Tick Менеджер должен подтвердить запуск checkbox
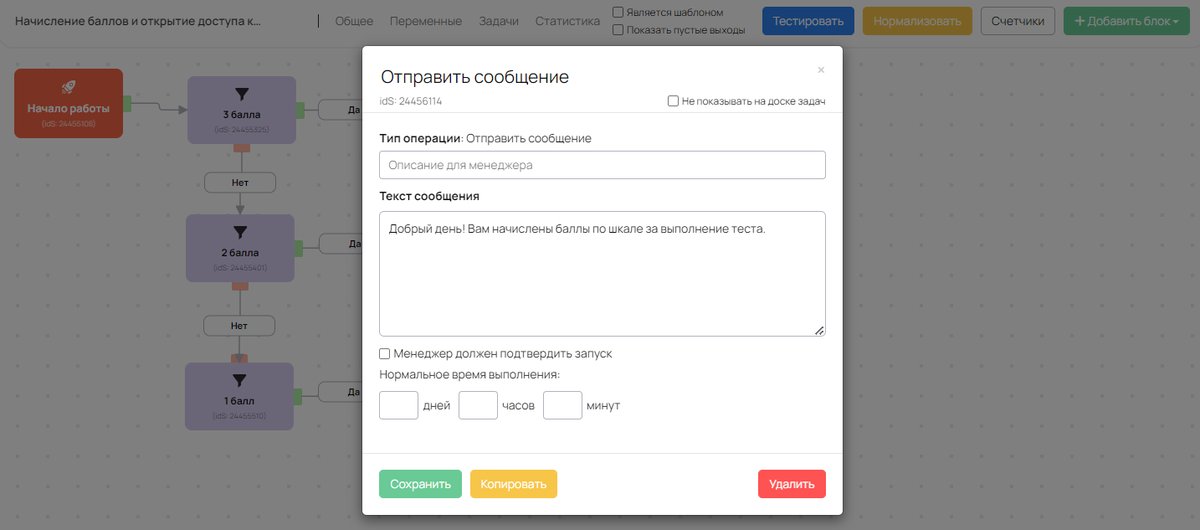Screen dimensions: 1200x530 coord(385,354)
